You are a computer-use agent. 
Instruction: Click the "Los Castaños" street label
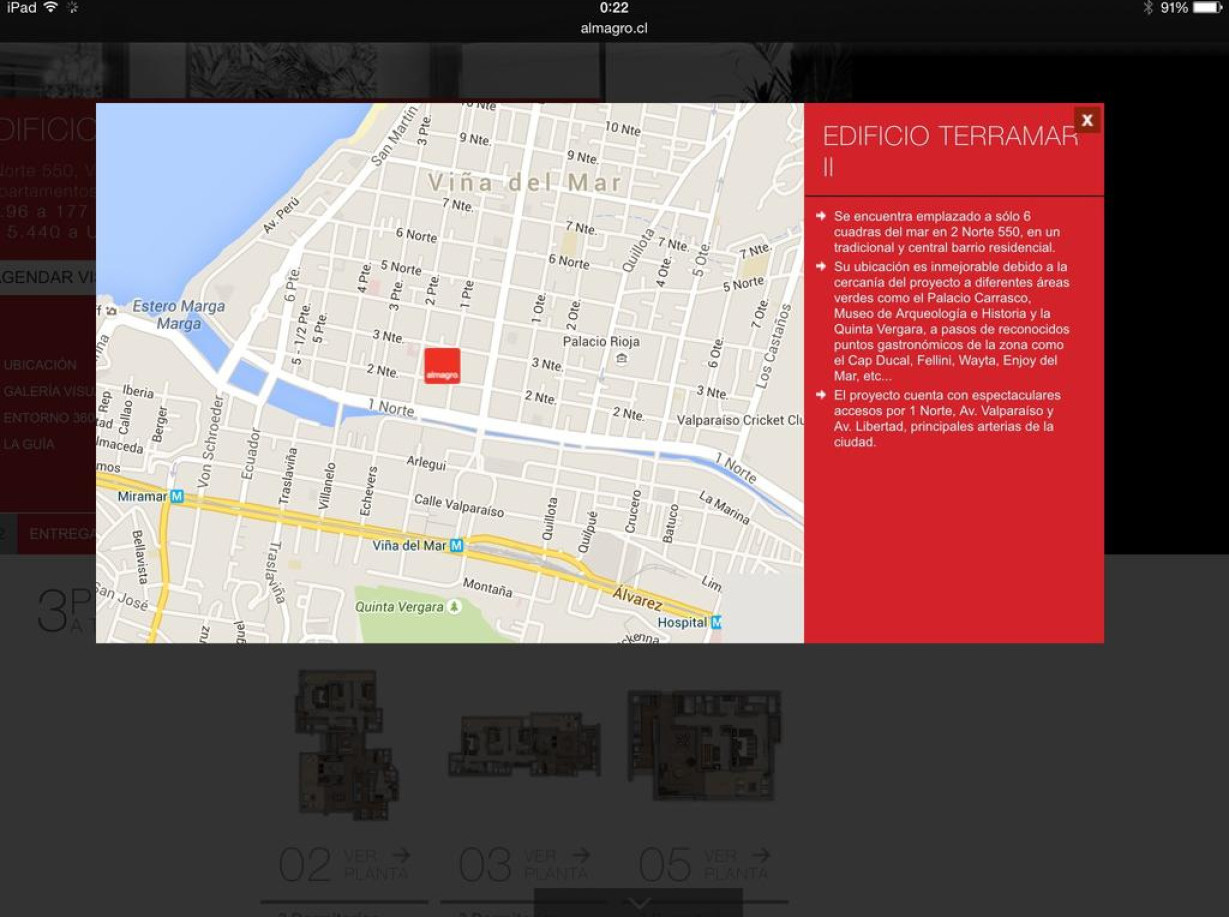(771, 347)
